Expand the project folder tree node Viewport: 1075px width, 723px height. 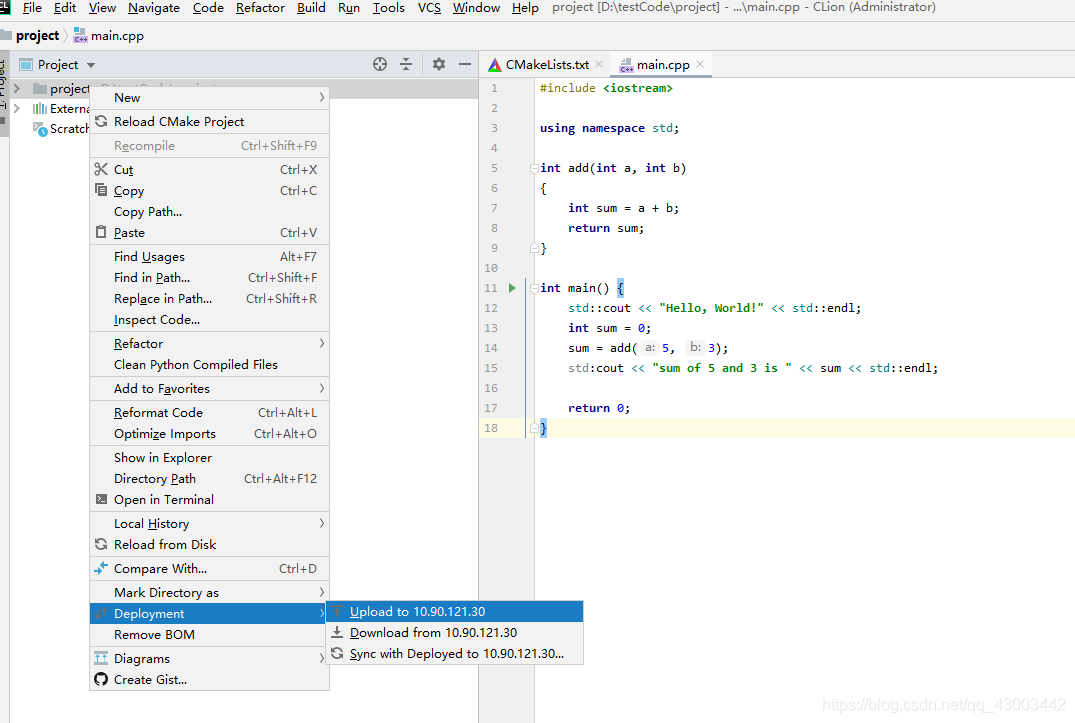(x=17, y=88)
